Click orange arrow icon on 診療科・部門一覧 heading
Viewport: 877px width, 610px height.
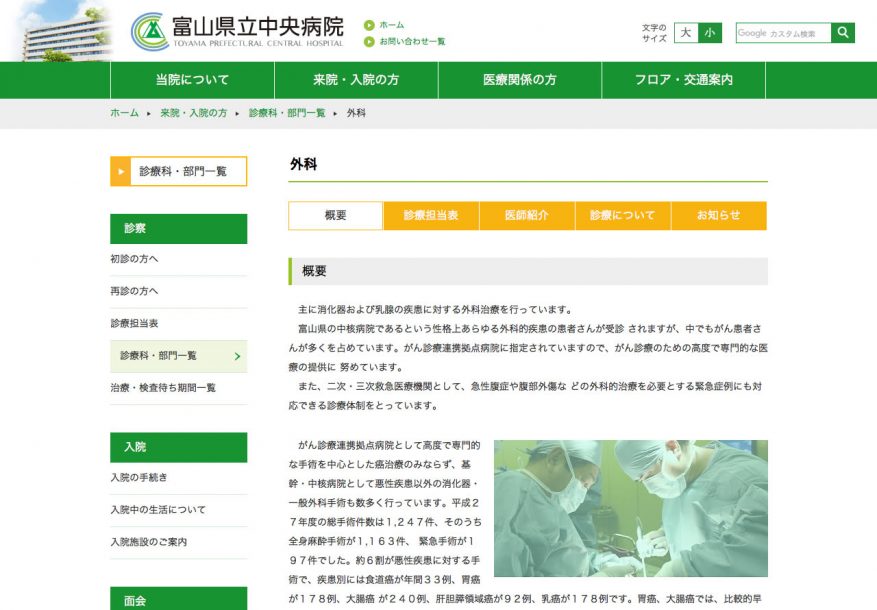pos(121,171)
